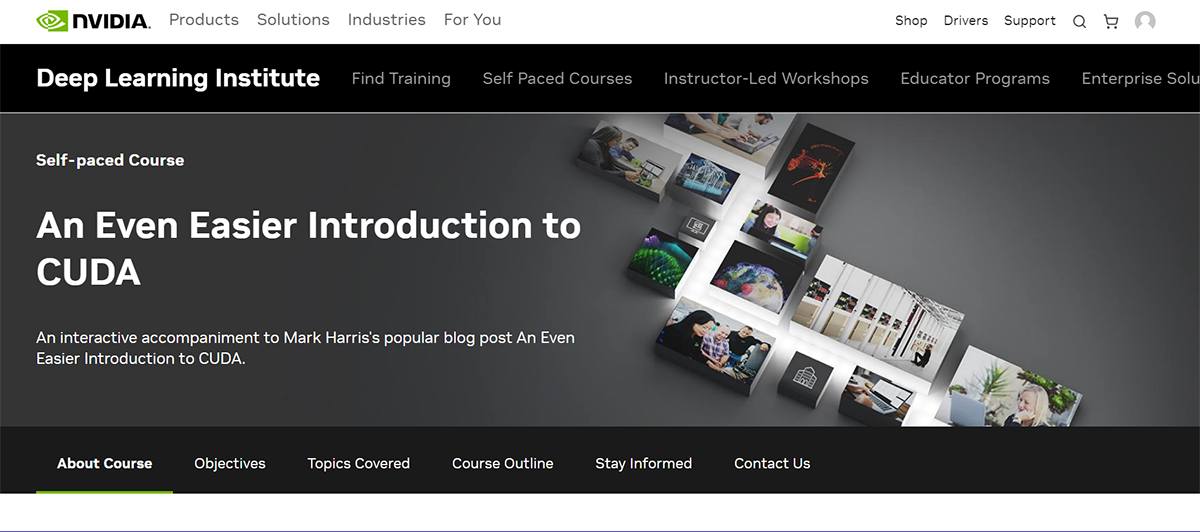Open Instructor-Led Workshops

tap(766, 78)
